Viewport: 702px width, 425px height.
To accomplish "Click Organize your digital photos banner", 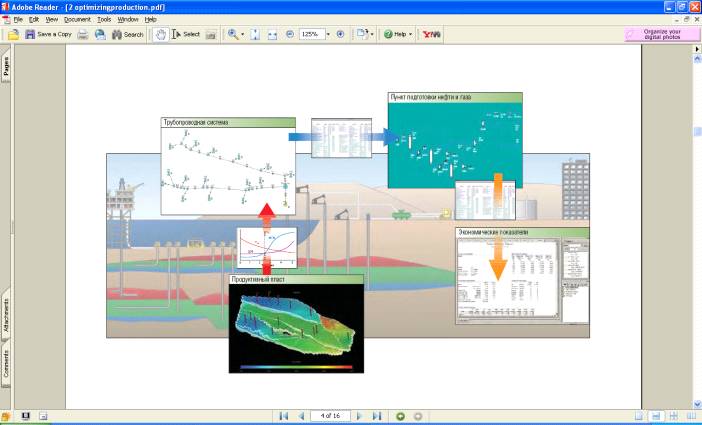I will click(662, 34).
